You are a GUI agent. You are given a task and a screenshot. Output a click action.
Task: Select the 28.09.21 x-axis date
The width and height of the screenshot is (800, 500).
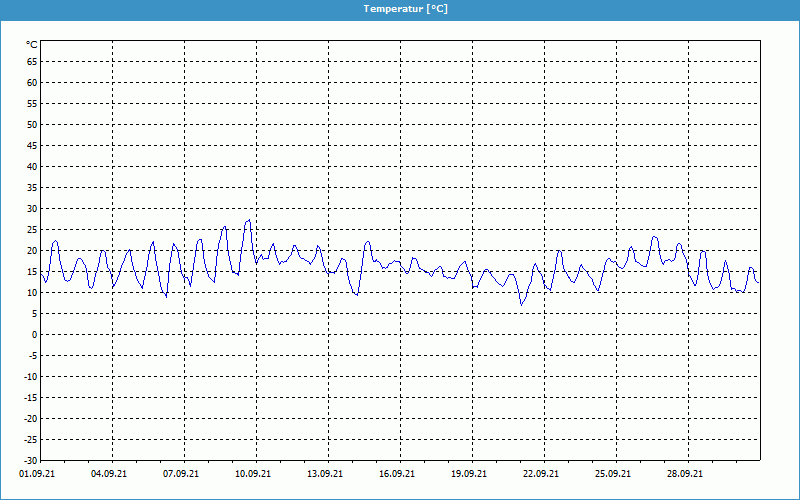pyautogui.click(x=685, y=474)
